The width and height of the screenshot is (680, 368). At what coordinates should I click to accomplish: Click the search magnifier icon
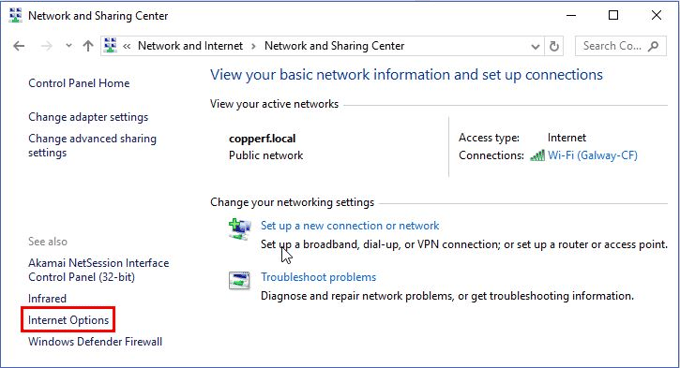[653, 46]
